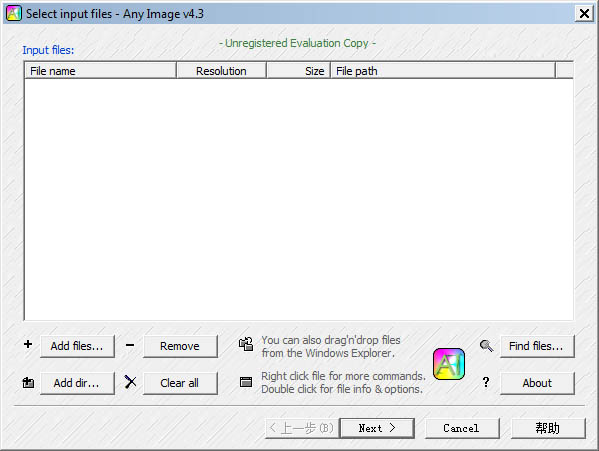
Task: Open the About dialog
Action: [537, 383]
